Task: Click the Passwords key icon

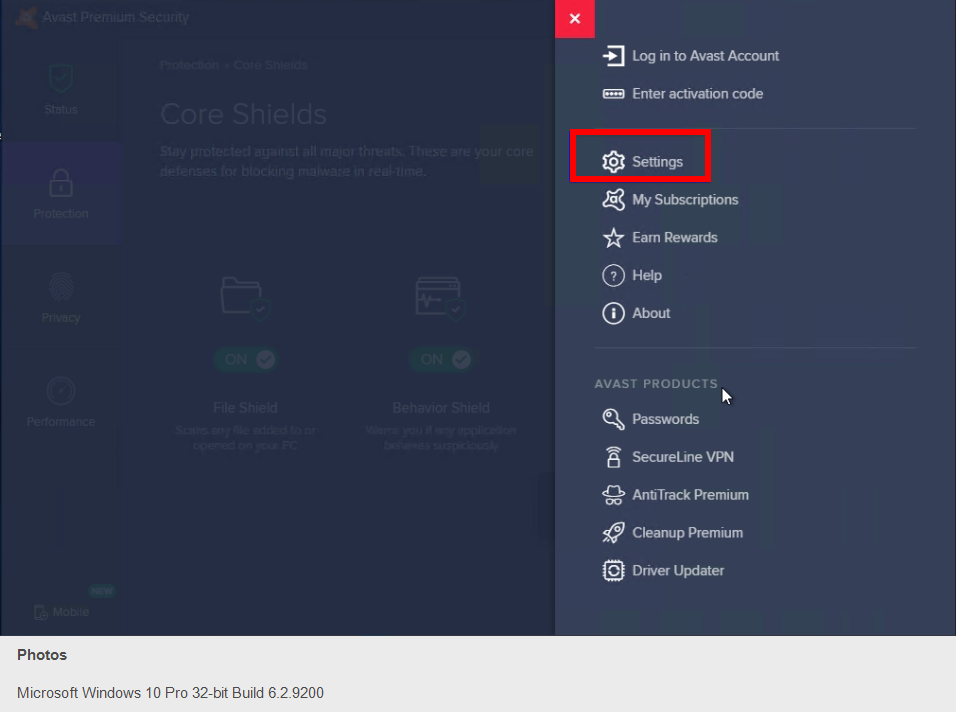Action: point(613,419)
